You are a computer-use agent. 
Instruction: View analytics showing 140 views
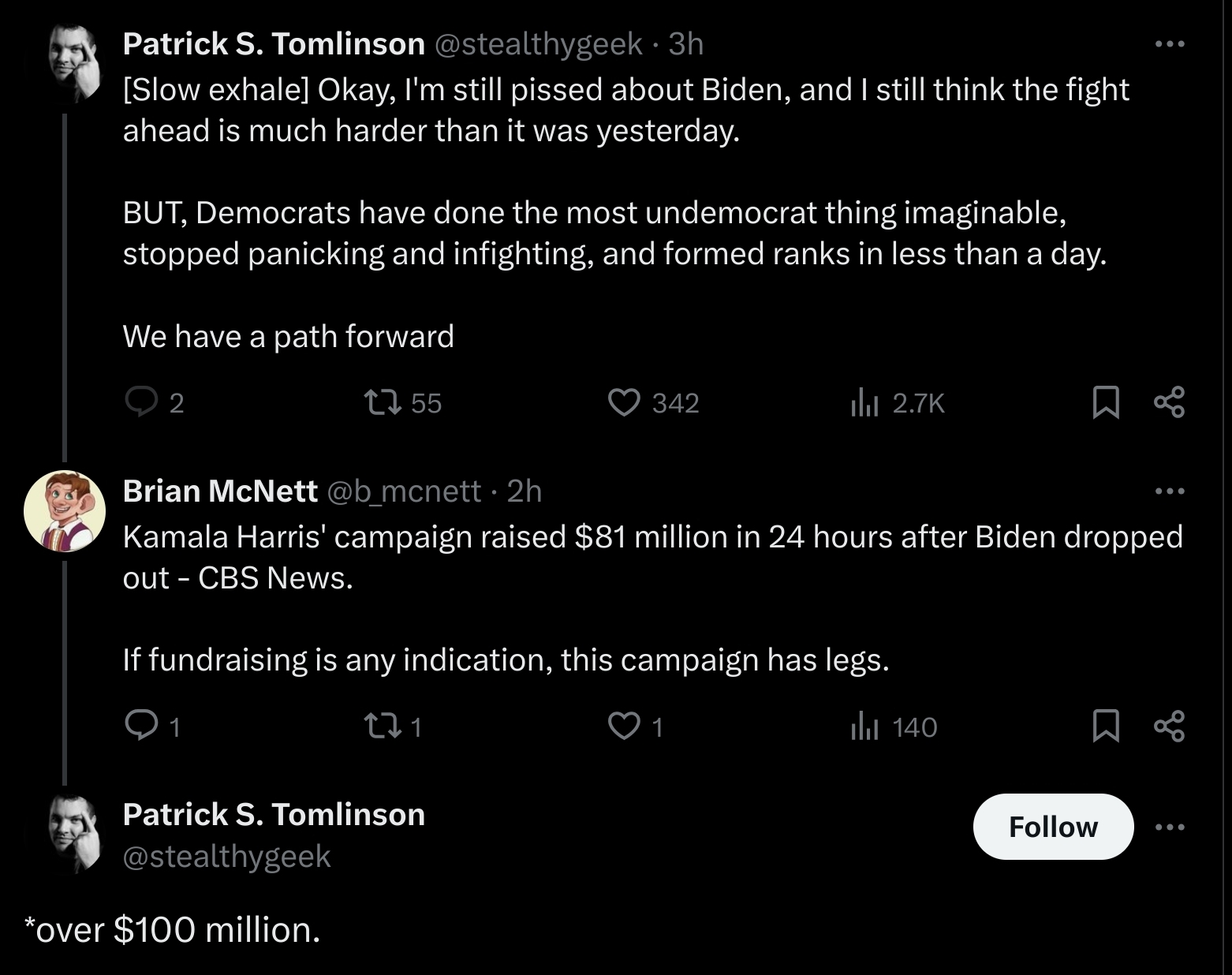pos(894,726)
